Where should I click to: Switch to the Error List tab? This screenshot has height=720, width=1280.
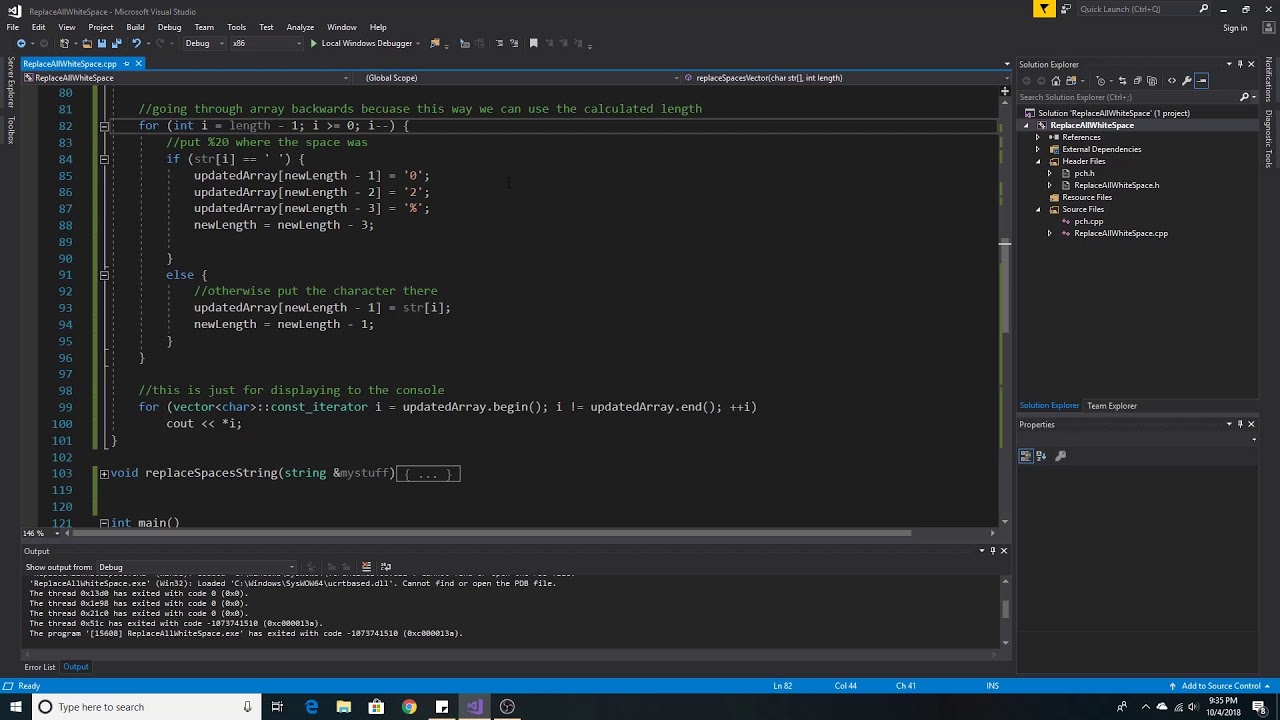(x=40, y=667)
